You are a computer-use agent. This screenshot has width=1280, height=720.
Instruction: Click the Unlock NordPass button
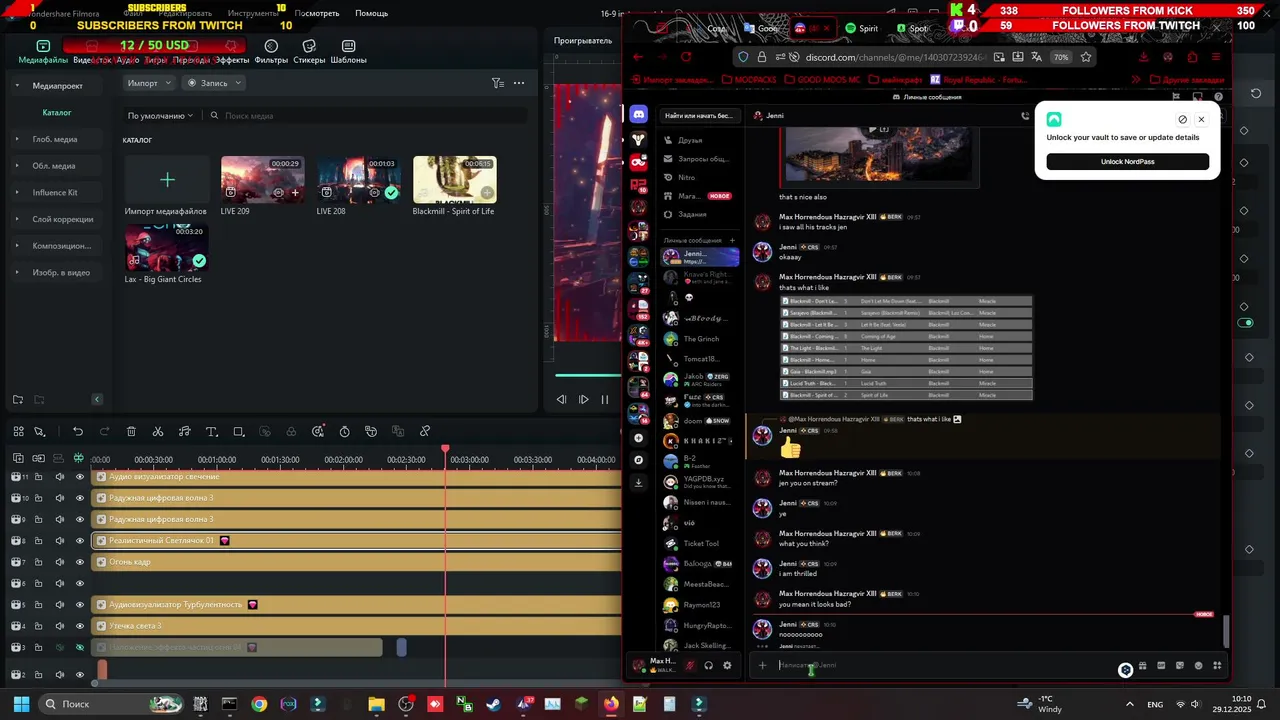coord(1127,162)
